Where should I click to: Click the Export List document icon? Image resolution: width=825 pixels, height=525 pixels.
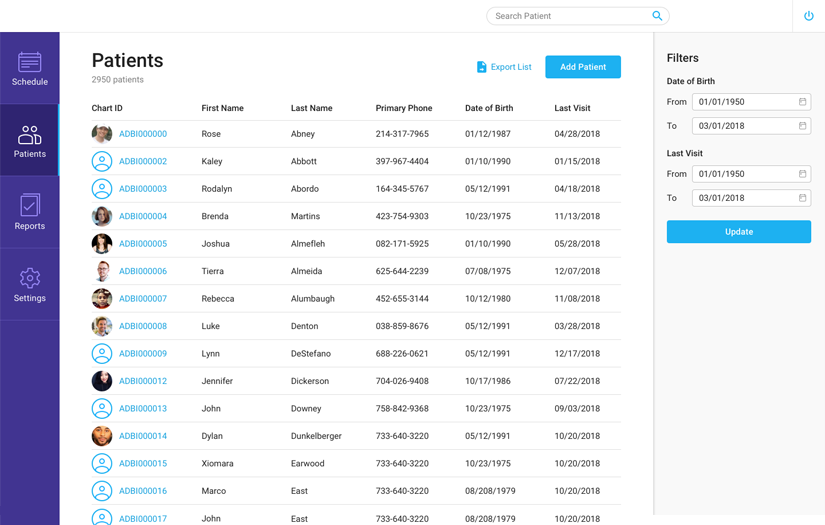click(481, 67)
